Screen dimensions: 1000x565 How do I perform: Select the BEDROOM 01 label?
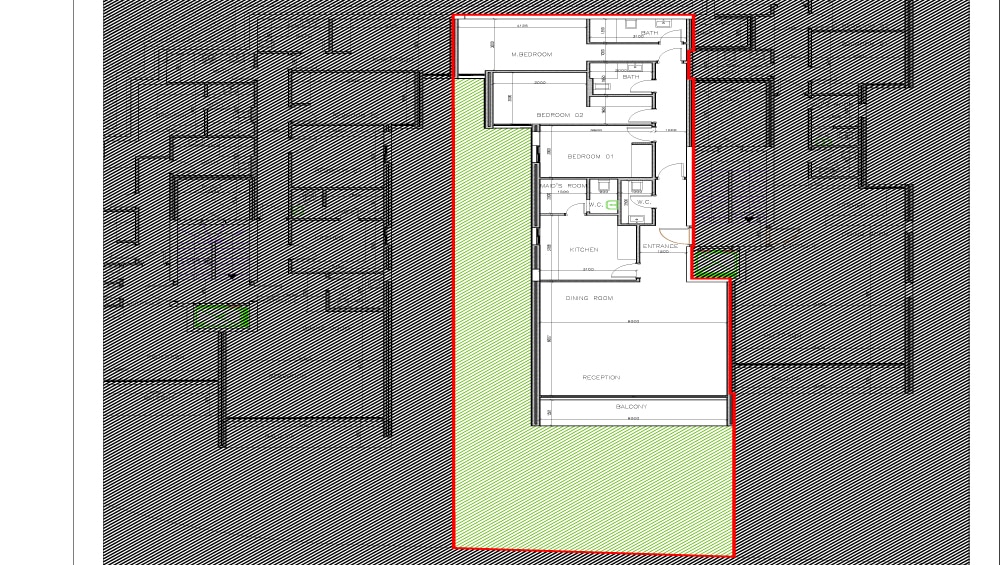590,157
